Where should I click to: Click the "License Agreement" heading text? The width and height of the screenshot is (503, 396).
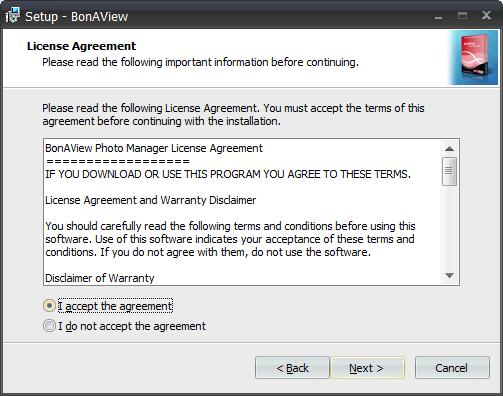[x=81, y=46]
